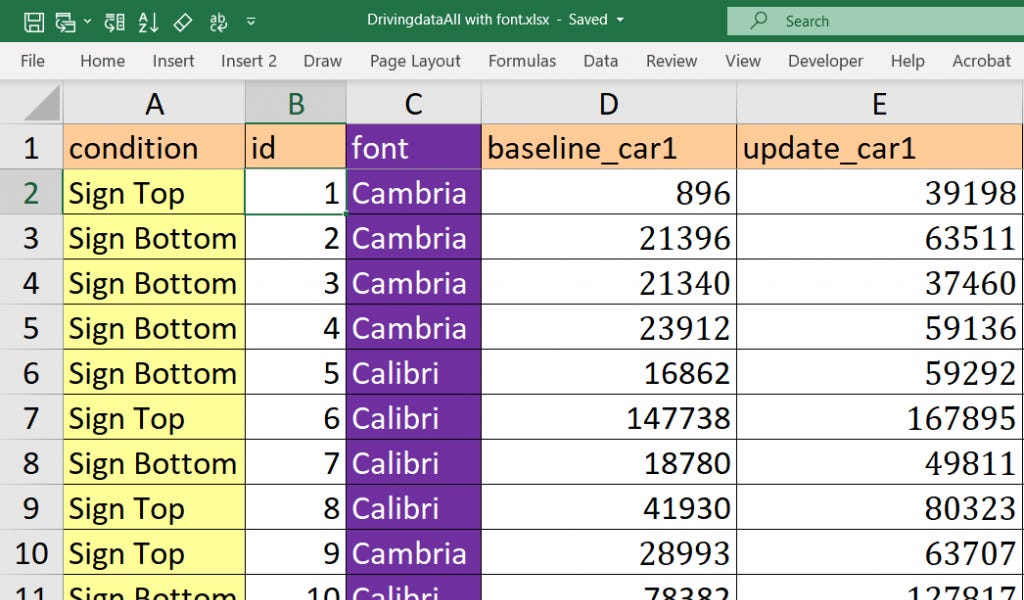Switch to the Home ribbon tab
Screen dimensions: 1024x600
tap(103, 61)
